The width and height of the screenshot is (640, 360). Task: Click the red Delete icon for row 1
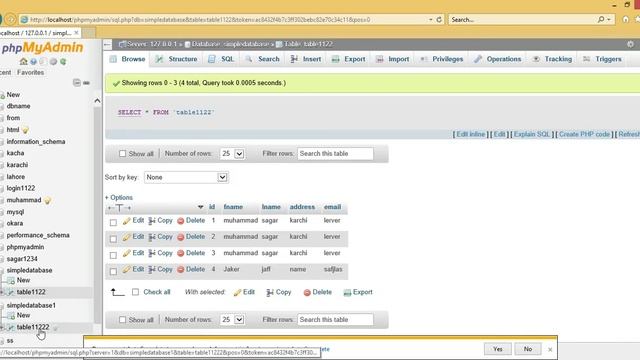[x=181, y=221]
